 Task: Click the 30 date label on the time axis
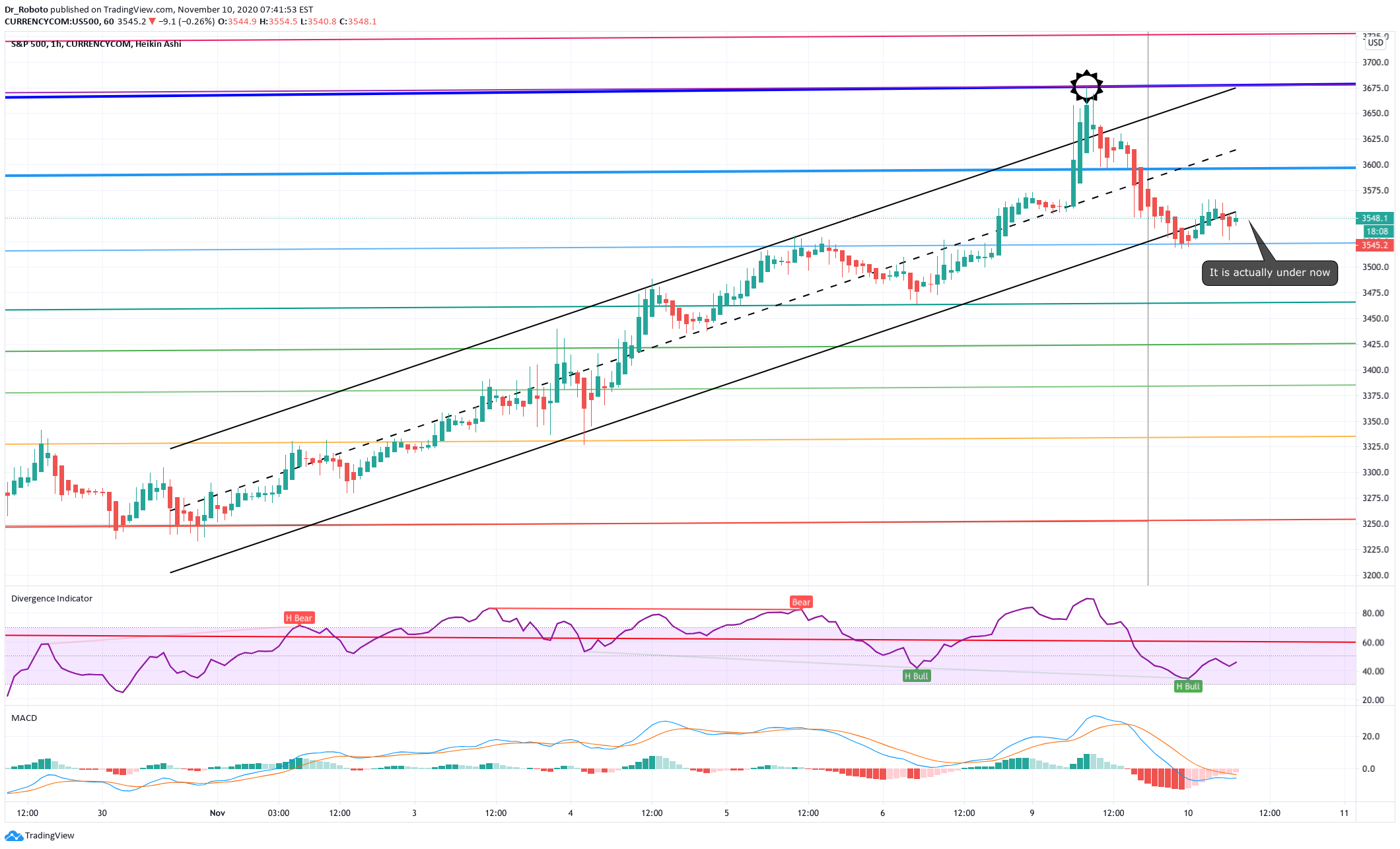pos(102,813)
